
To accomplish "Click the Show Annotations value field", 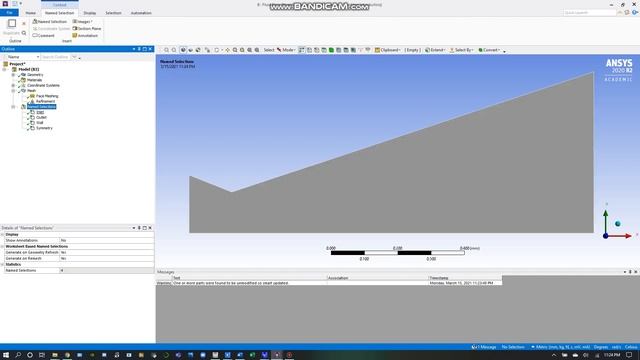I will (107, 240).
